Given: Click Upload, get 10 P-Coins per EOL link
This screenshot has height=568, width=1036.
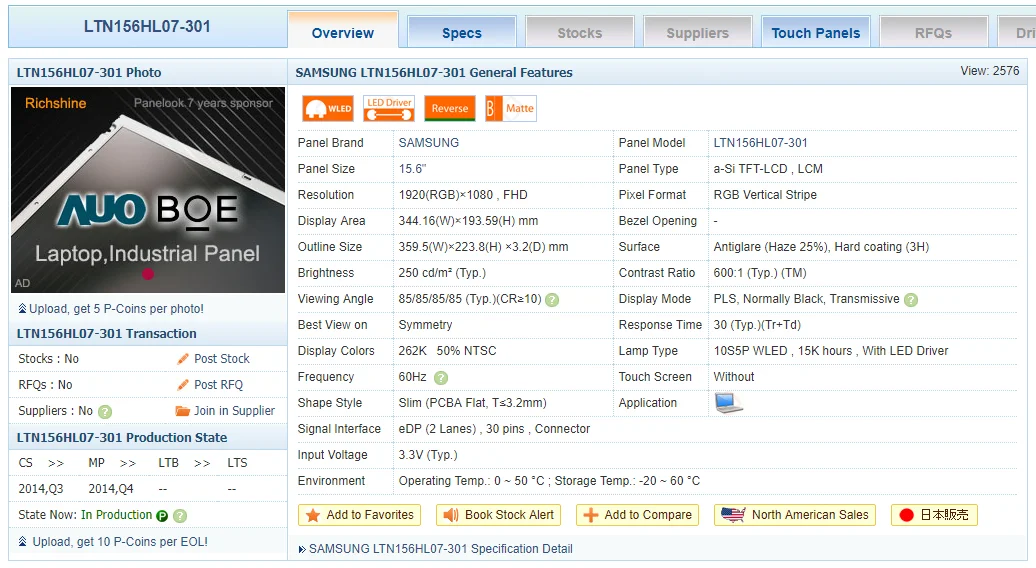Looking at the screenshot, I should point(120,542).
